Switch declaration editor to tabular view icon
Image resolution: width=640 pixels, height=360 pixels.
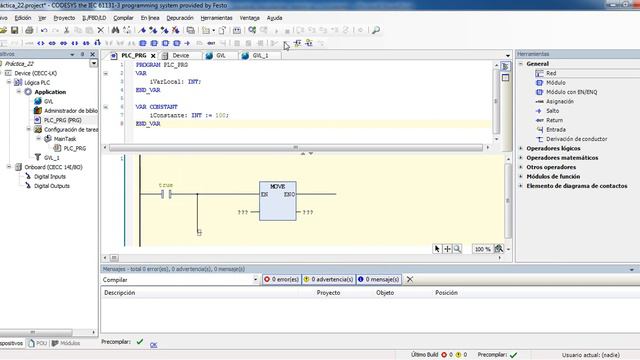point(505,78)
